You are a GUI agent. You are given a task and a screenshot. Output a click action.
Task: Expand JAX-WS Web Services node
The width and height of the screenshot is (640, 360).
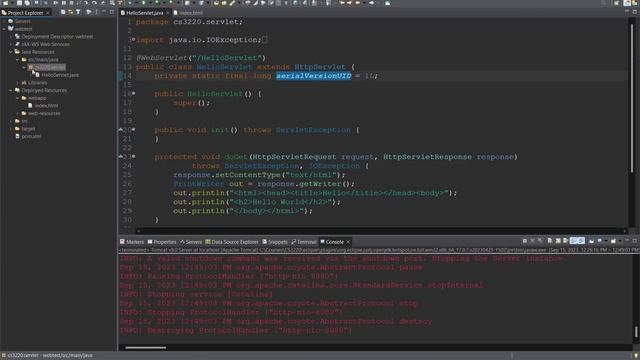click(x=11, y=44)
